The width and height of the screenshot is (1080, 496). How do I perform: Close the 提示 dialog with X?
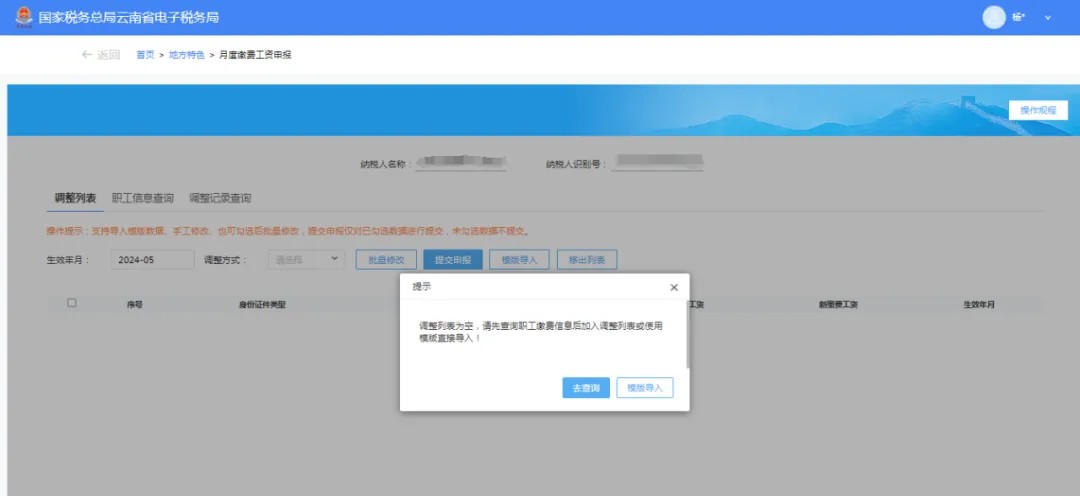(674, 287)
